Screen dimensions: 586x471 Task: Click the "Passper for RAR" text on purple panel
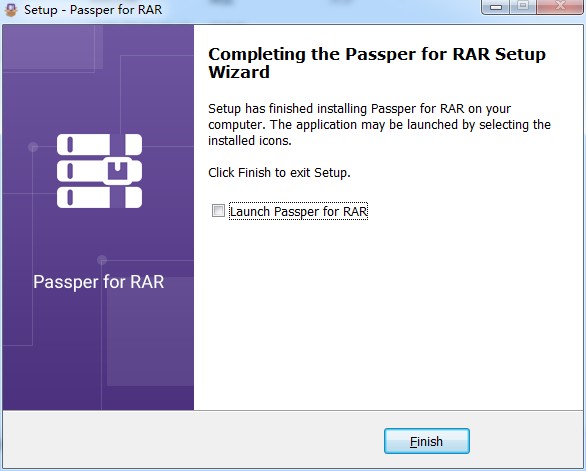click(99, 282)
